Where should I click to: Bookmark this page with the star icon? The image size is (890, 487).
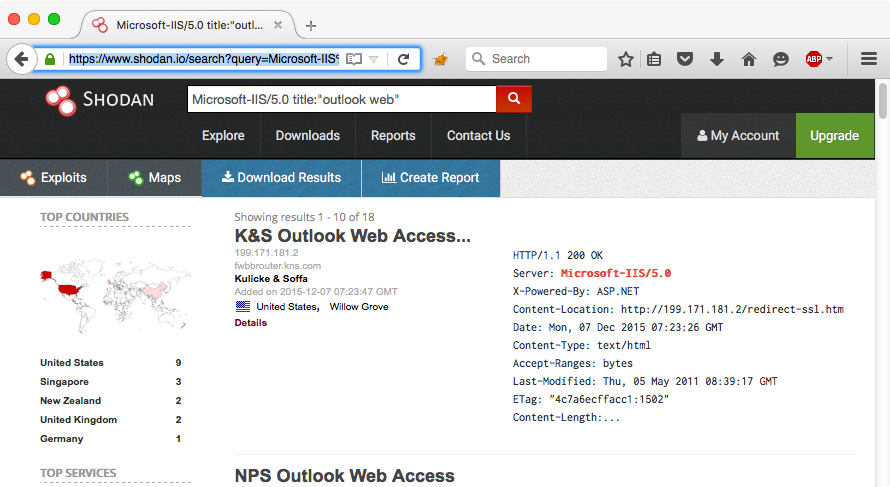point(625,59)
